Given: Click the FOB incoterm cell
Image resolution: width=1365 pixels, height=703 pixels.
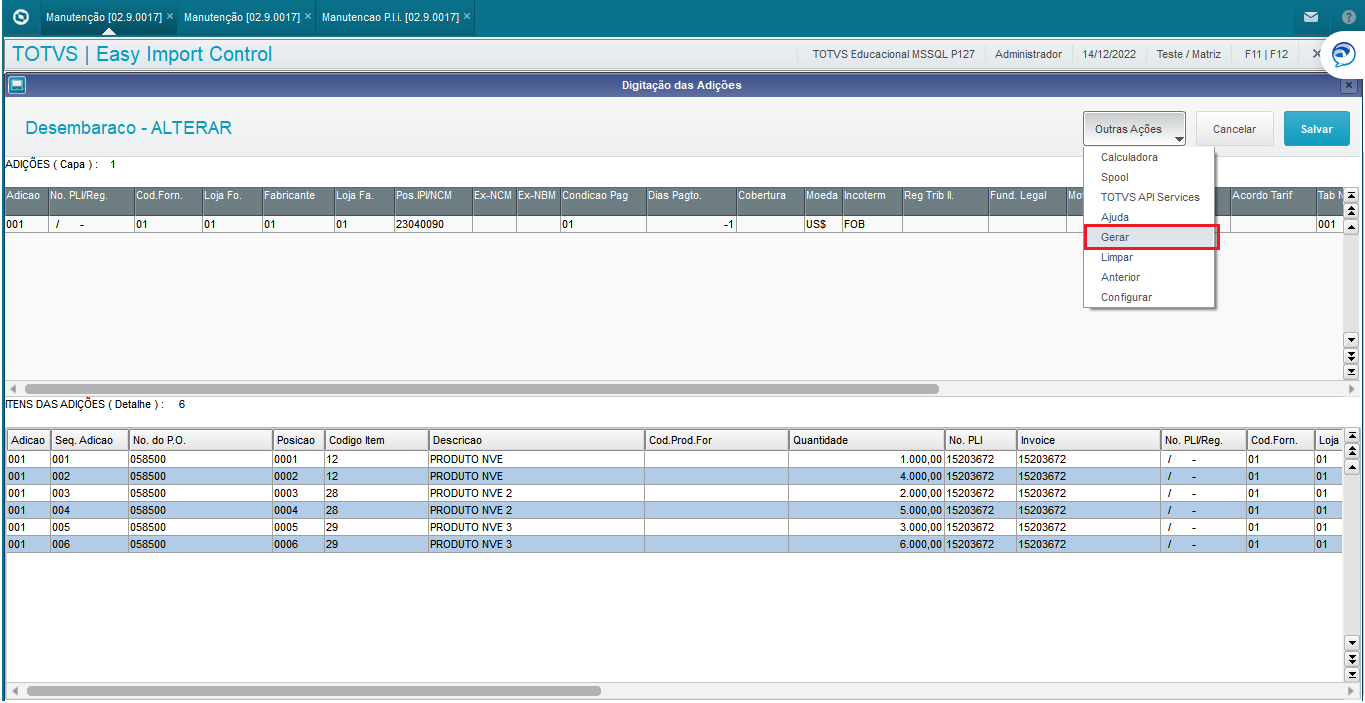Looking at the screenshot, I should click(x=871, y=225).
